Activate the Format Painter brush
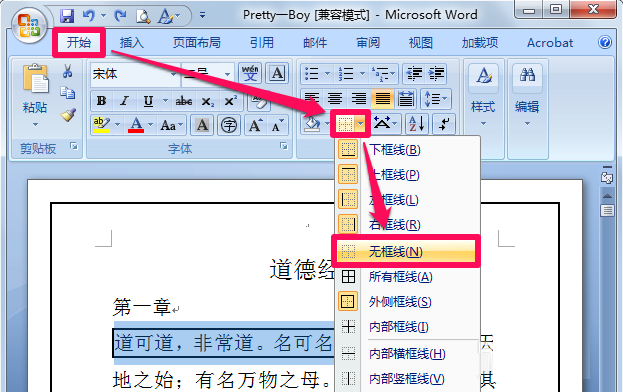Viewport: 623px width, 392px height. [x=68, y=115]
